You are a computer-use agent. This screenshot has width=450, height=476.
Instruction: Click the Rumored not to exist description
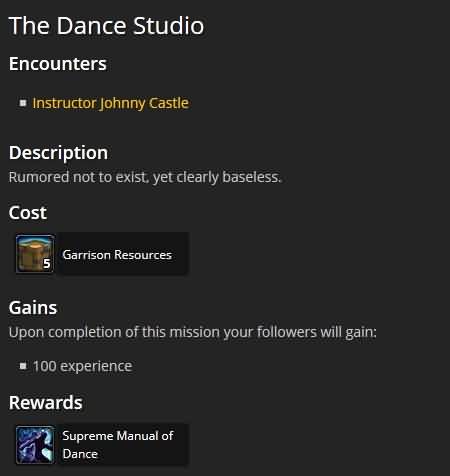click(x=145, y=177)
